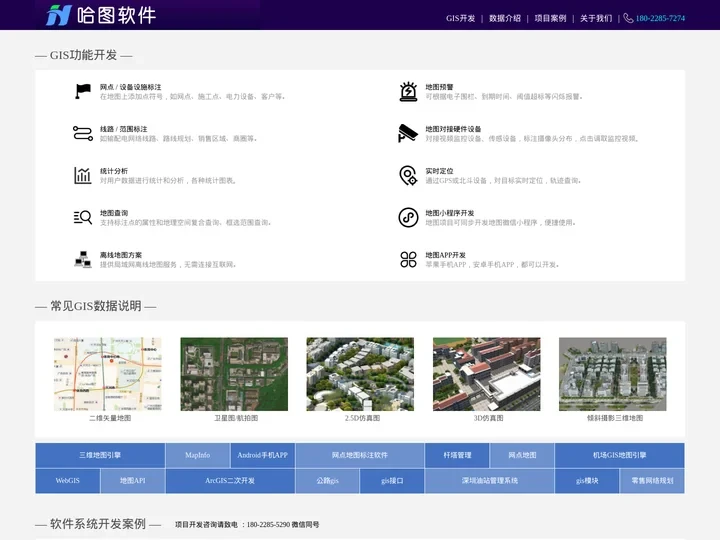This screenshot has height=540, width=720.
Task: Open the 数据介绍 menu item
Action: [505, 18]
